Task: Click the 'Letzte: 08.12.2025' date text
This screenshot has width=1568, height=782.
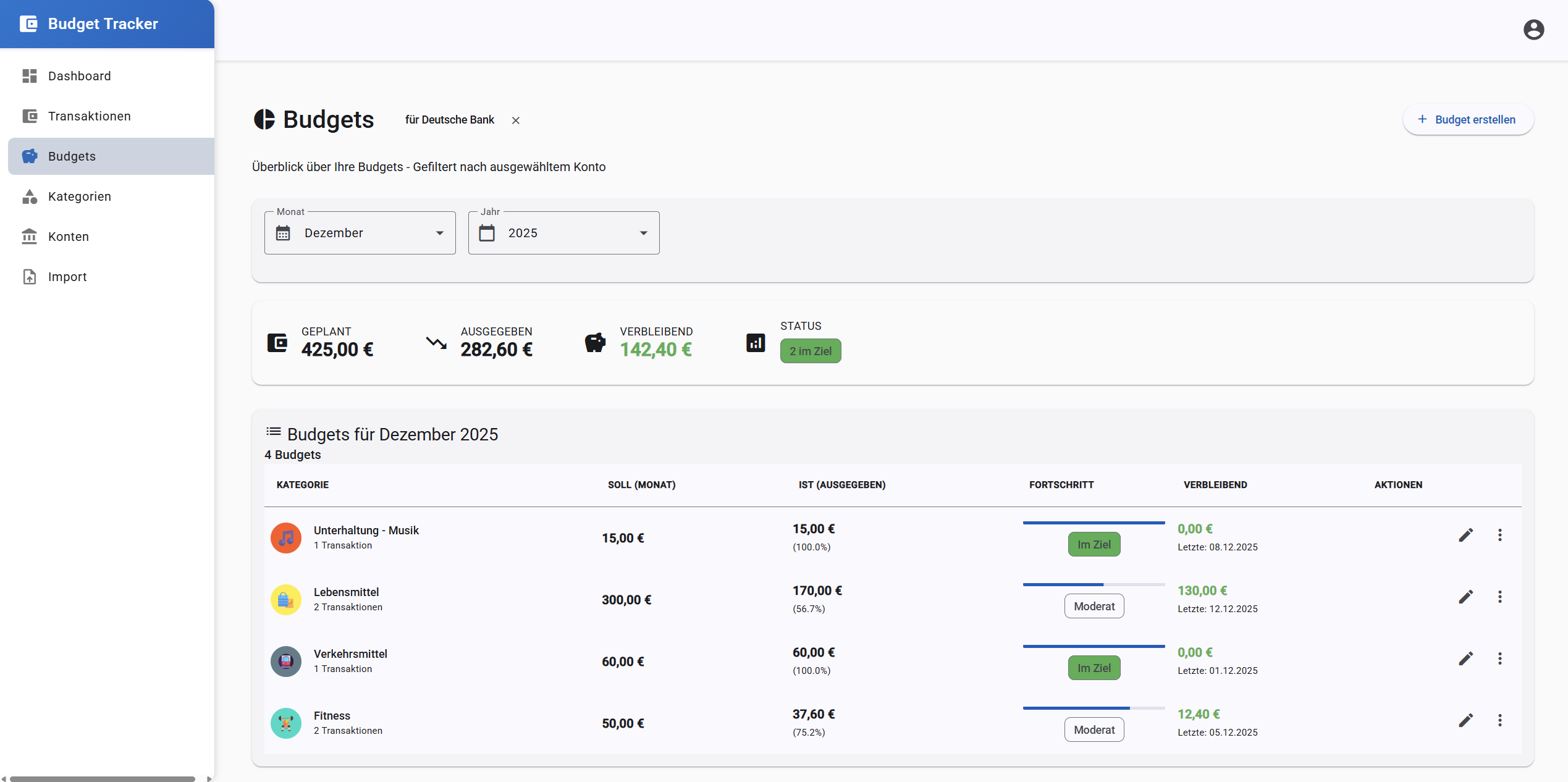Action: click(1218, 547)
